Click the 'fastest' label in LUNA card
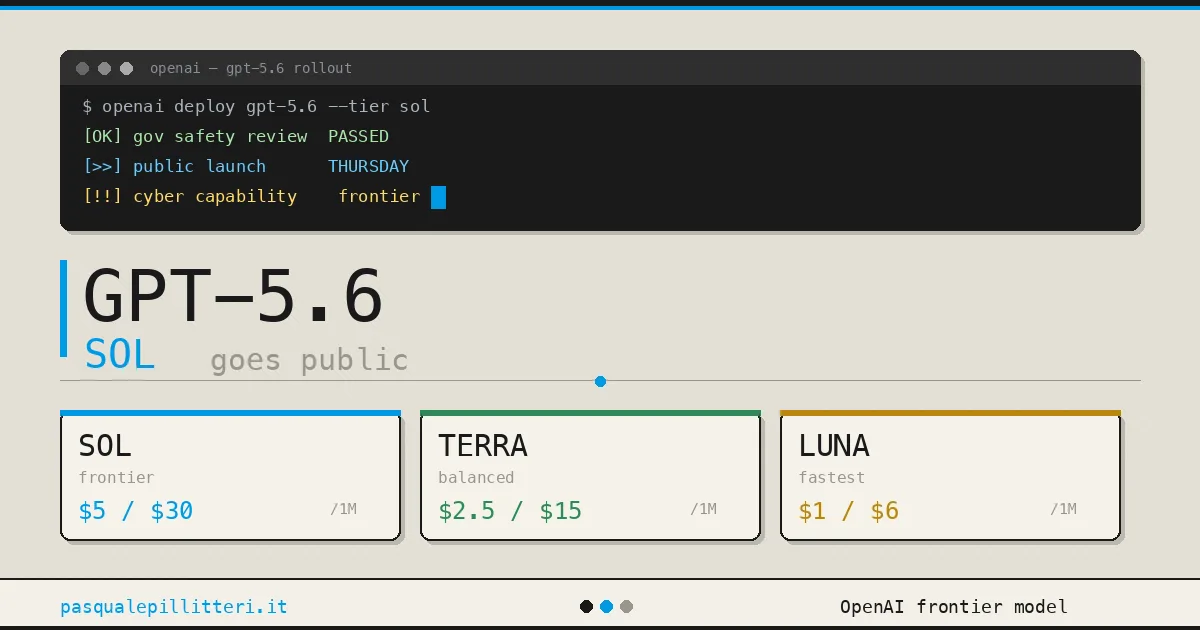 click(x=831, y=477)
